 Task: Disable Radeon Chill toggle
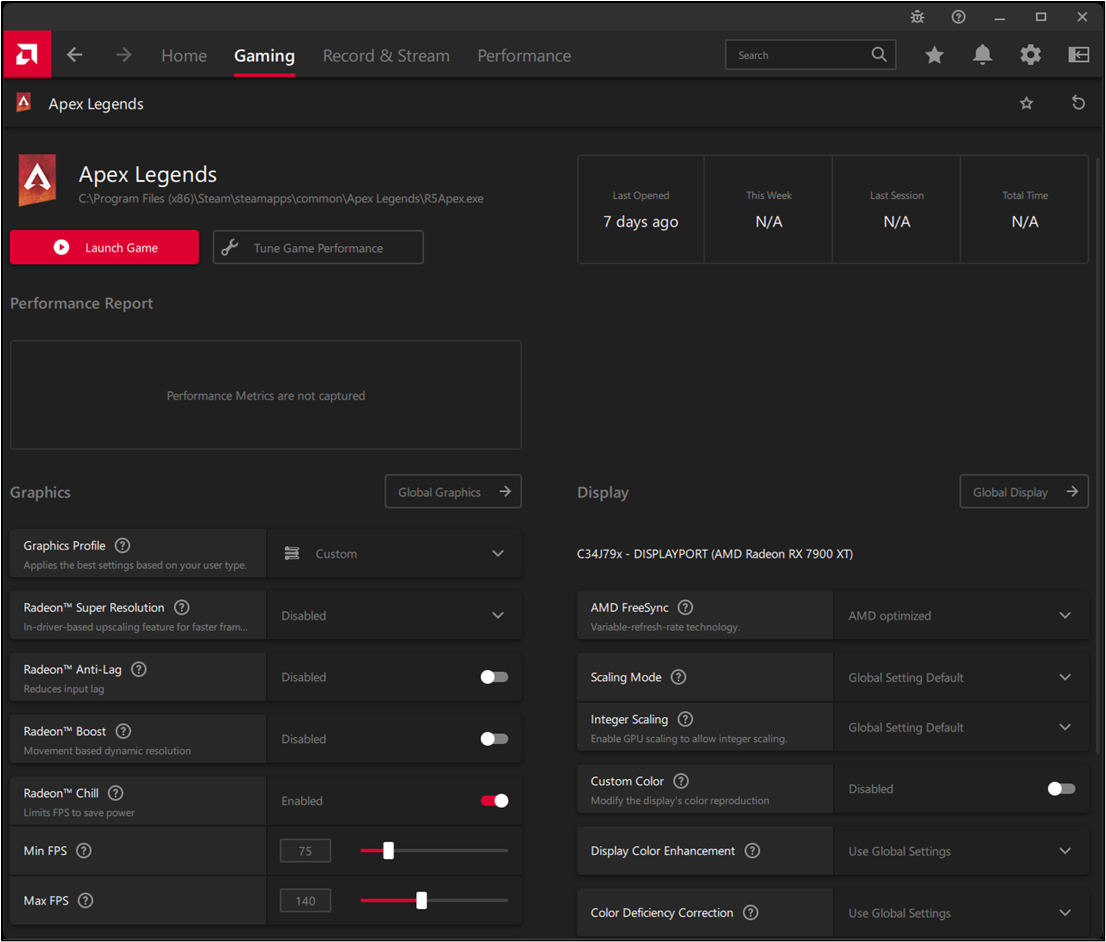click(x=494, y=801)
